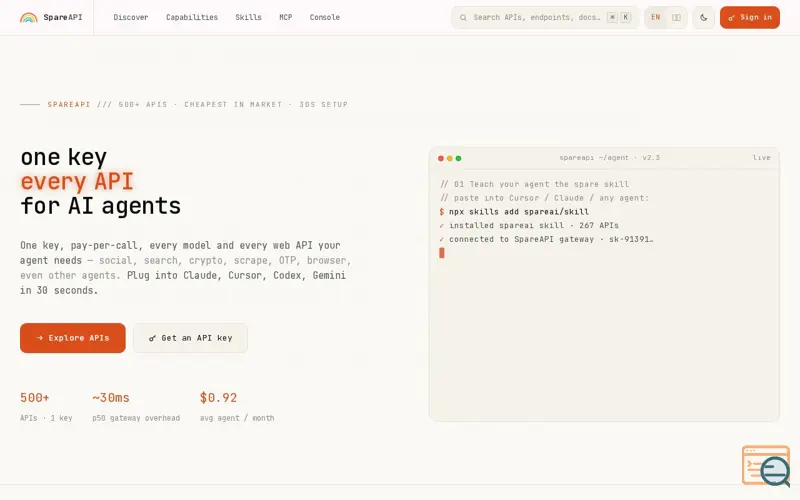Click the 'spareapi ~/agent · v2.3' title
Image resolution: width=800 pixels, height=500 pixels.
[x=609, y=158]
